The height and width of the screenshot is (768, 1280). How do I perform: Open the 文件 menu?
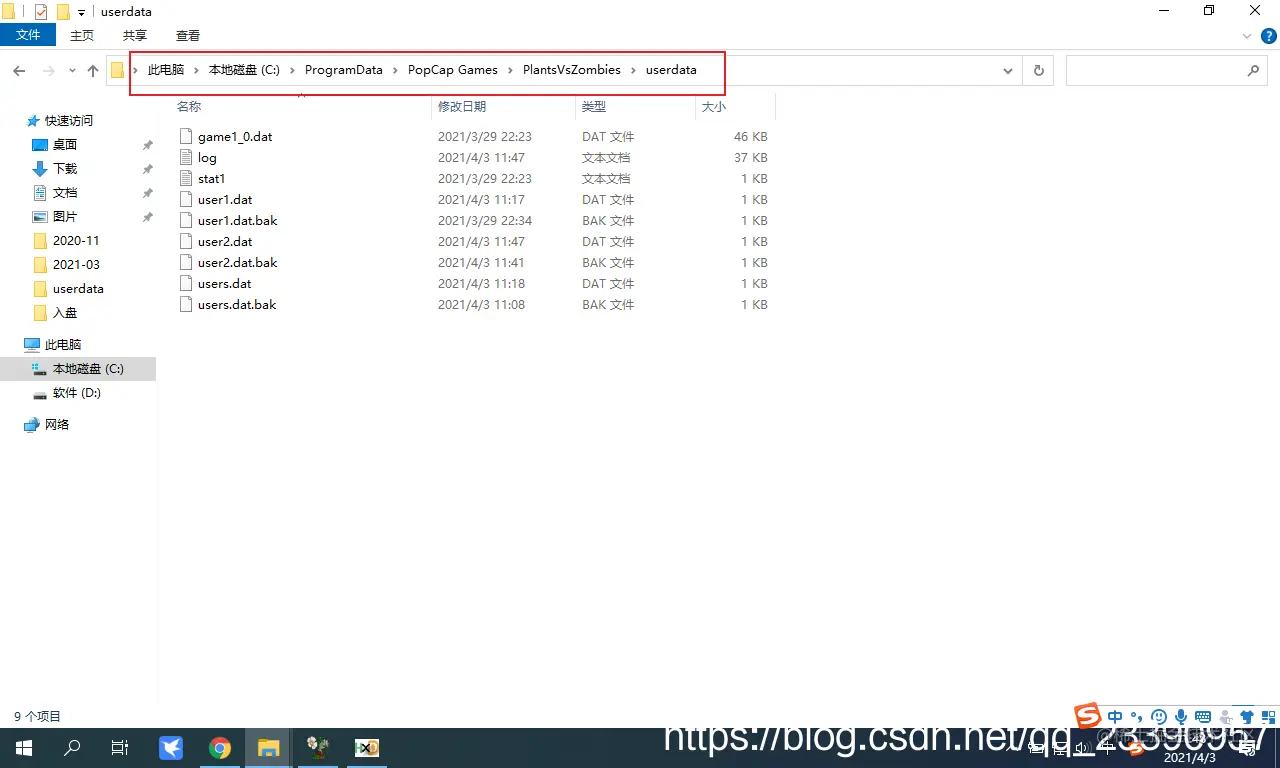[x=28, y=35]
